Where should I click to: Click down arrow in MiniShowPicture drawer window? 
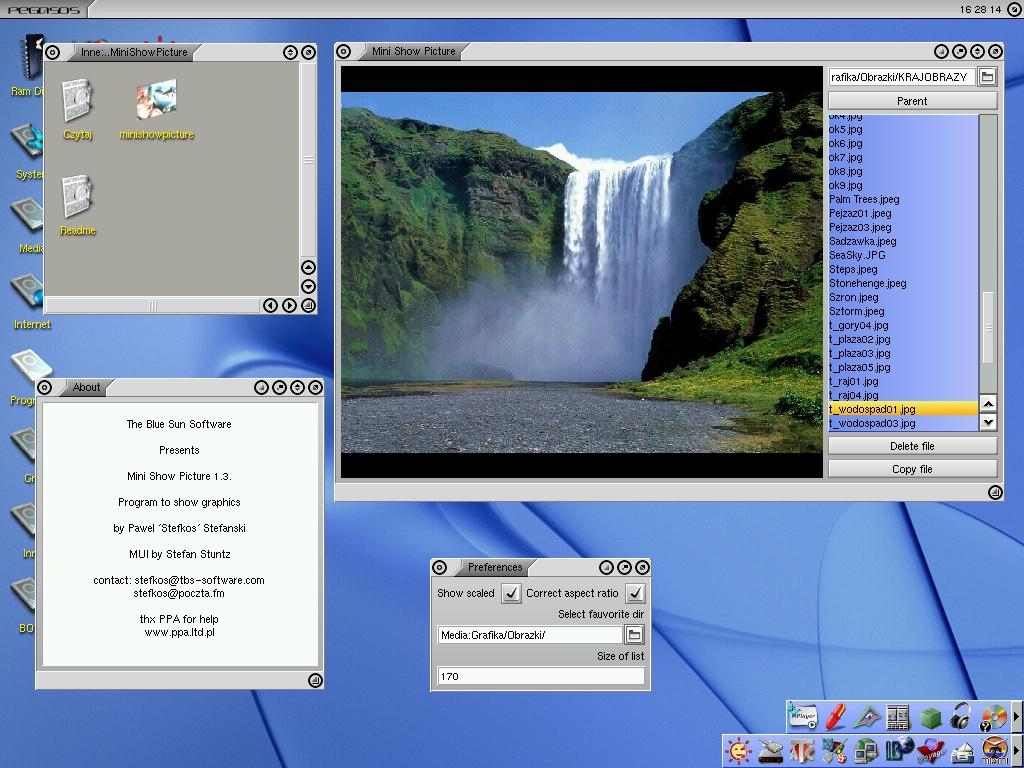coord(308,286)
